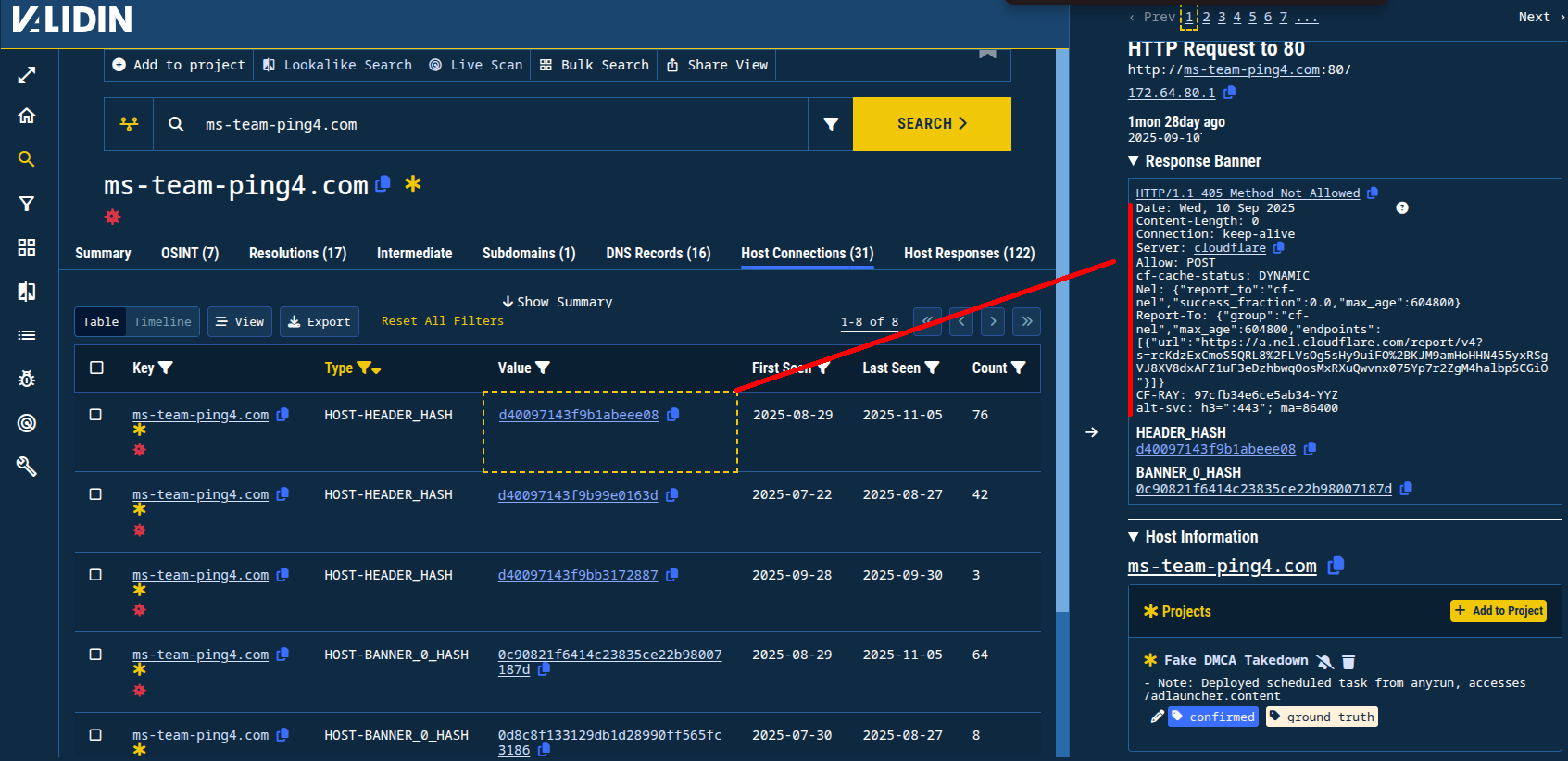Open the compare panels sidebar icon
This screenshot has height=761, width=1568.
click(27, 292)
